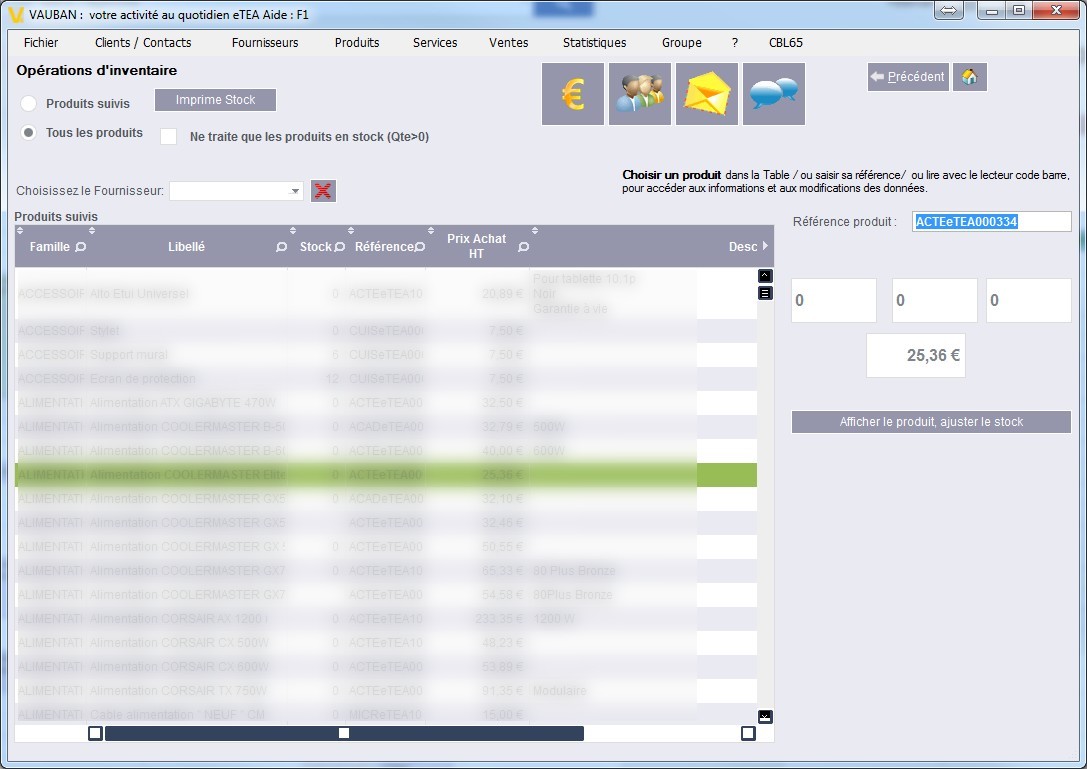
Task: Clear supplier with red X icon
Action: (x=323, y=191)
